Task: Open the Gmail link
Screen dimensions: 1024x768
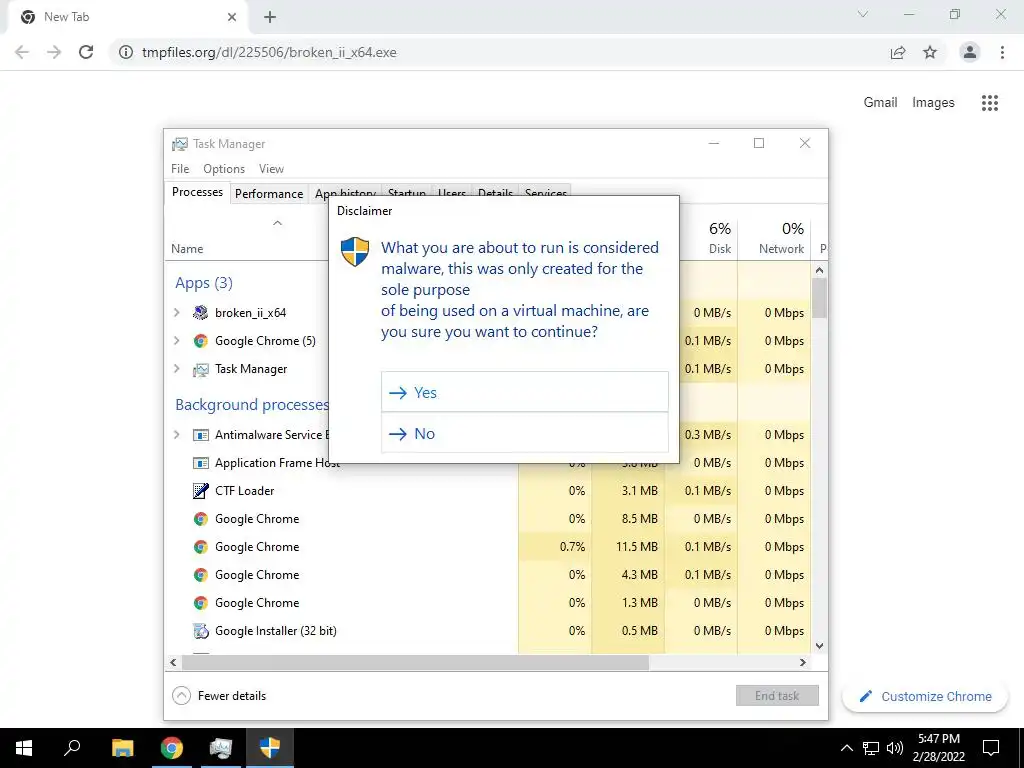Action: click(x=880, y=103)
